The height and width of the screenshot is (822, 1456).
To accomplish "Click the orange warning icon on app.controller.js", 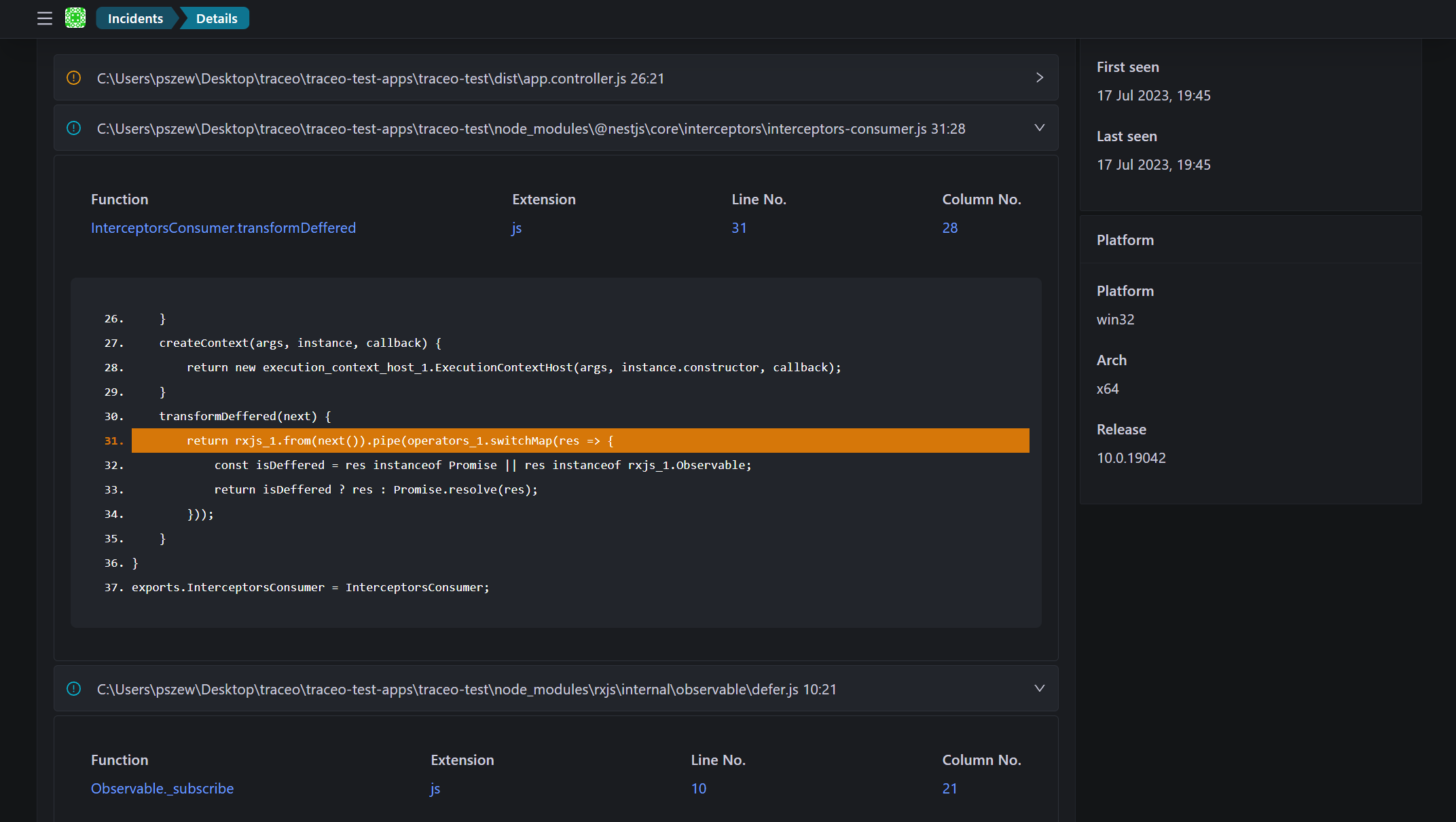I will tap(74, 78).
